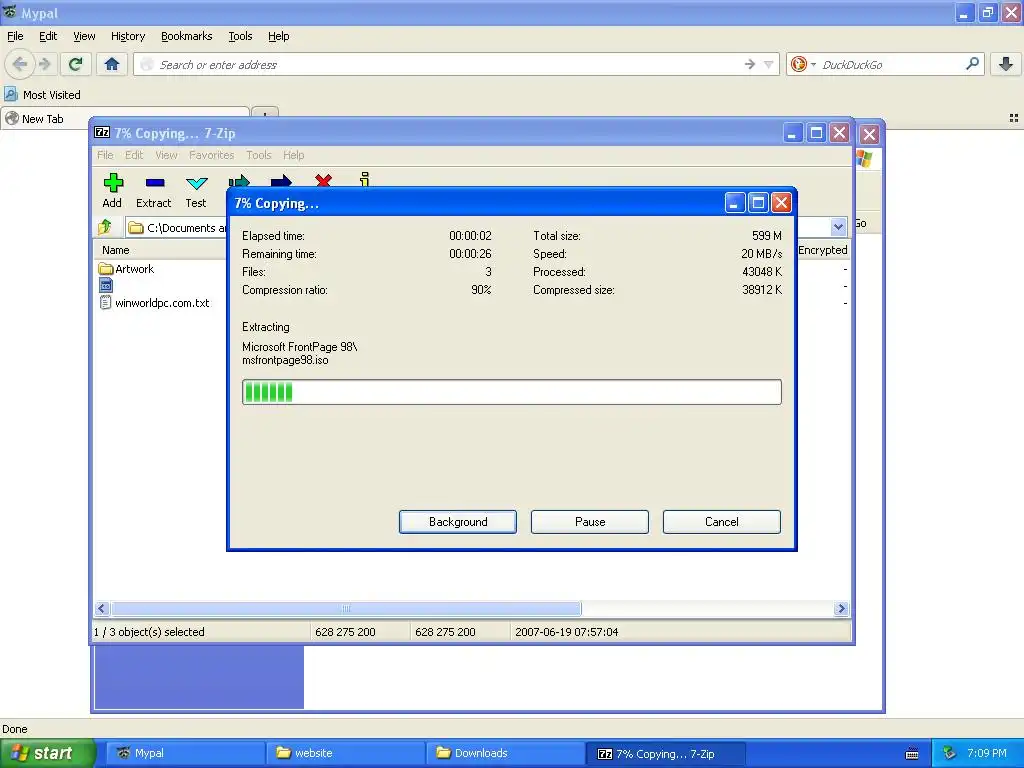Click the left arrow of 7-Zip horizontal scrollbar
Screen dimensions: 1024x768
102,609
